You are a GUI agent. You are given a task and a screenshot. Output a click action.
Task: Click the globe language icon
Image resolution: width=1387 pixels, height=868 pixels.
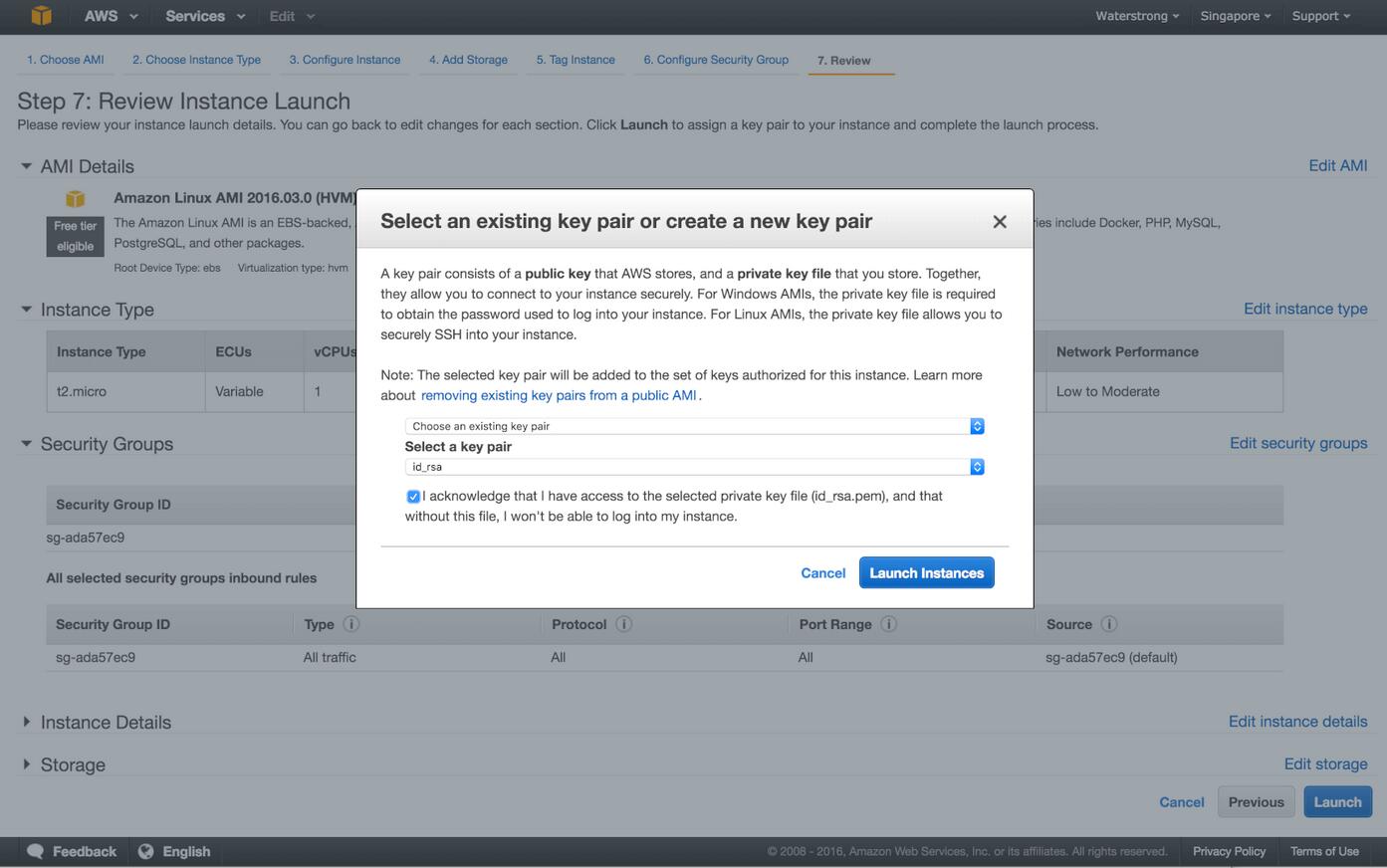(145, 851)
